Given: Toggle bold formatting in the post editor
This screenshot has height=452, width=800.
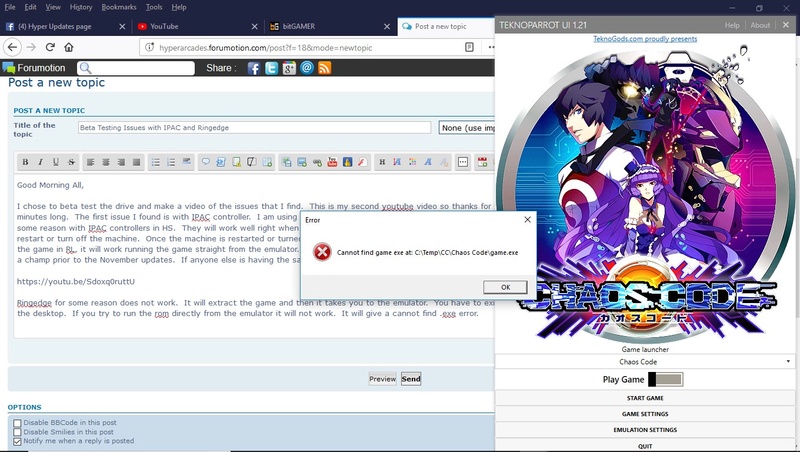Looking at the screenshot, I should pos(25,162).
